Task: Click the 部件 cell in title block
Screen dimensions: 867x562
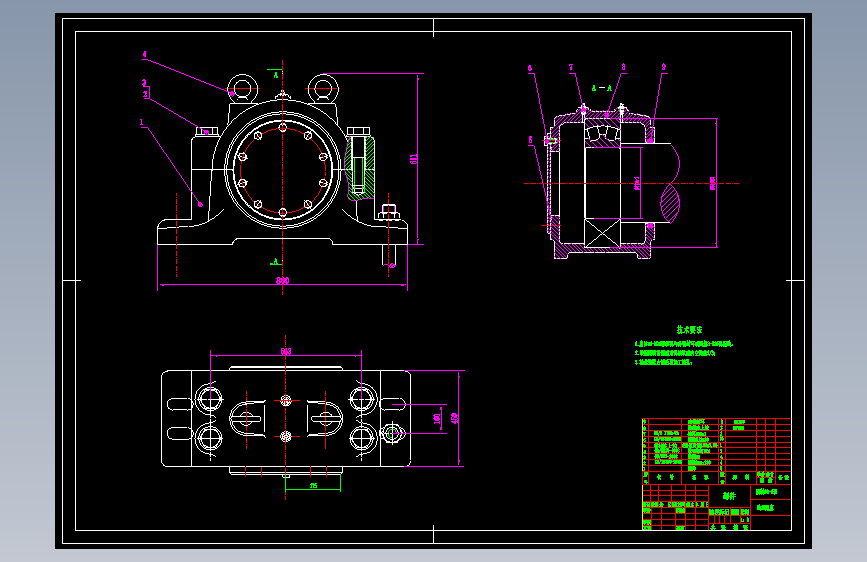Action: 729,496
